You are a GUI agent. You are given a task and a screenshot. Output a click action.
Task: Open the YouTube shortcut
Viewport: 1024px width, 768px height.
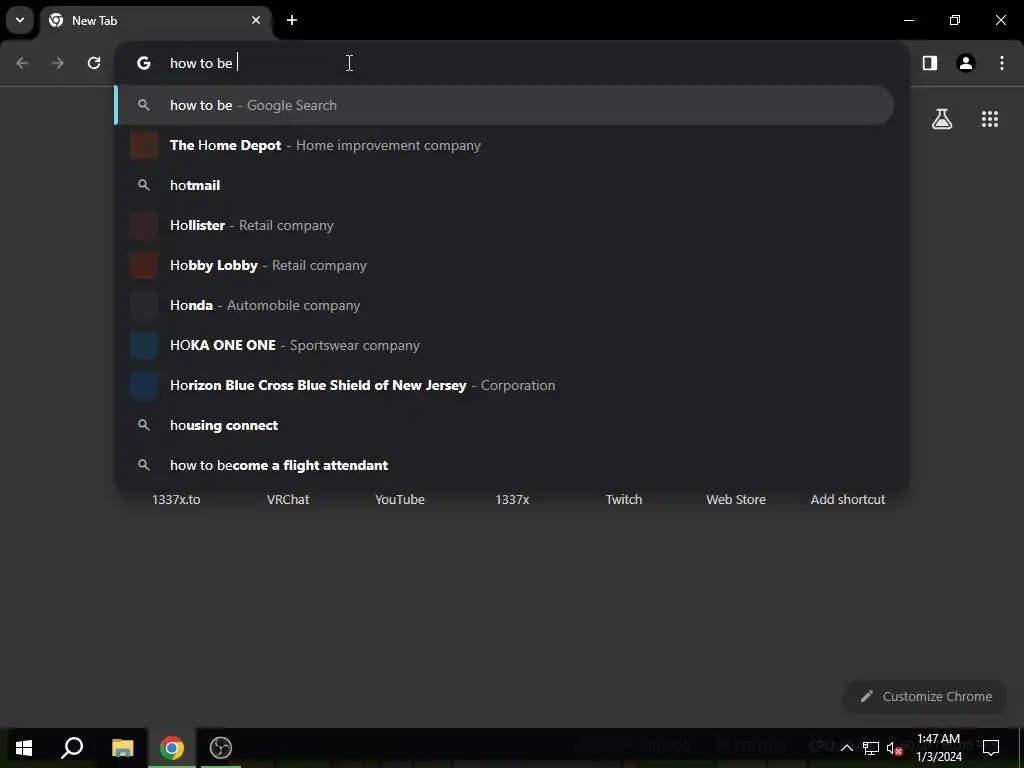(400, 500)
